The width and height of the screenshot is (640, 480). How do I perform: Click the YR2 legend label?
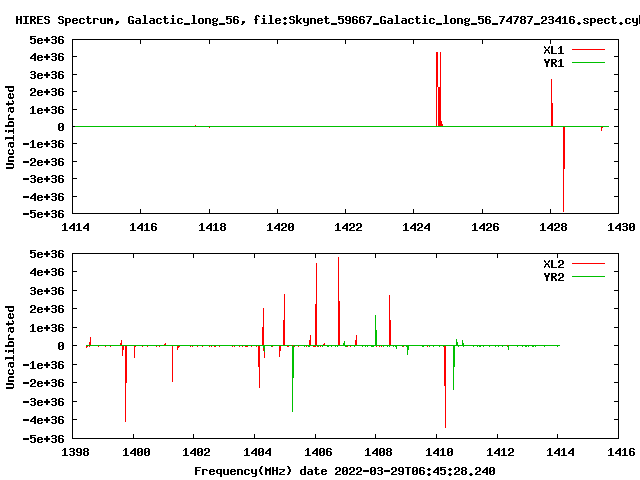coord(553,277)
